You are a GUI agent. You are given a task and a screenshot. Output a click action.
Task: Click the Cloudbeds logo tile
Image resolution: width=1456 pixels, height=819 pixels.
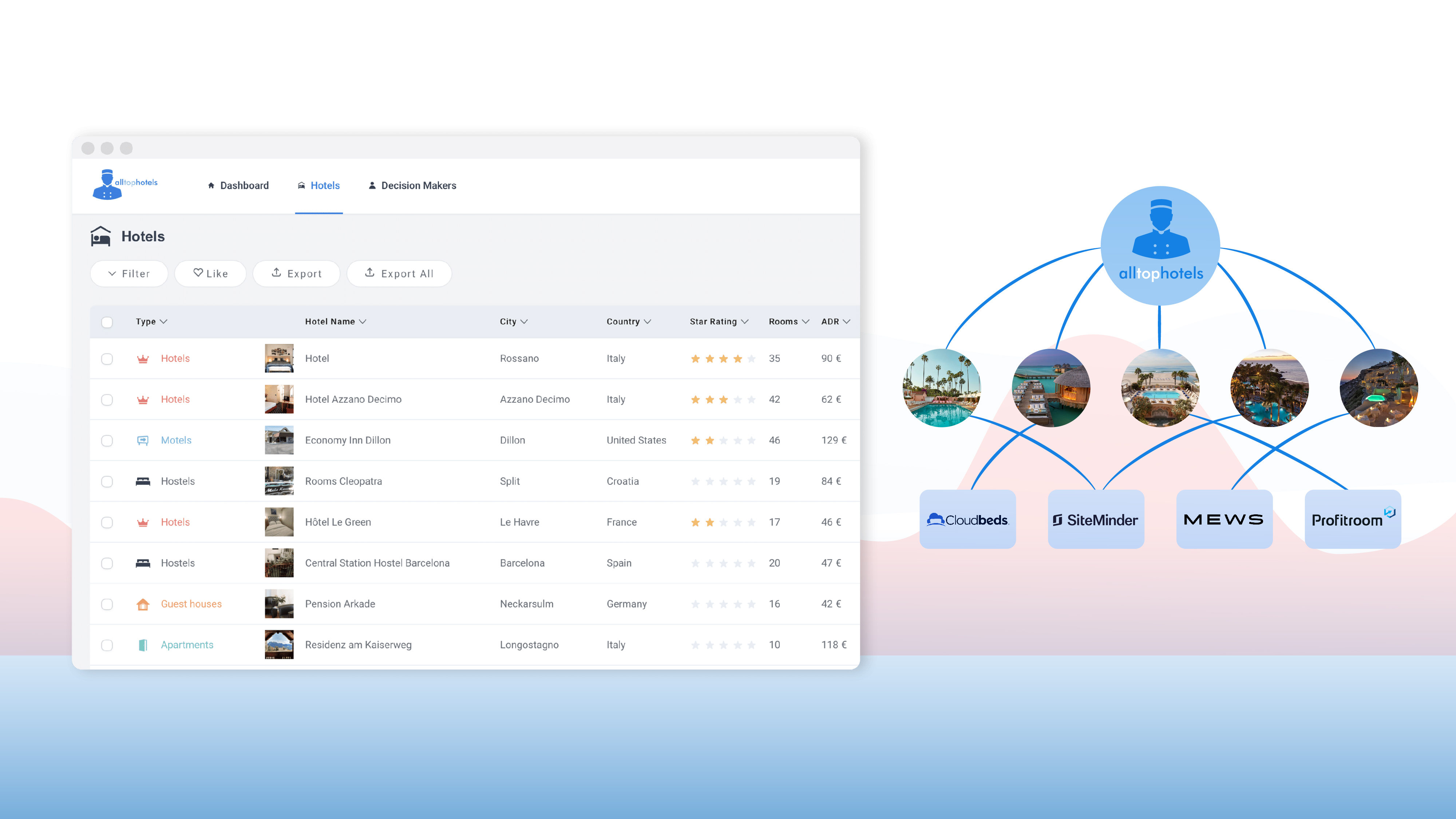(x=967, y=519)
